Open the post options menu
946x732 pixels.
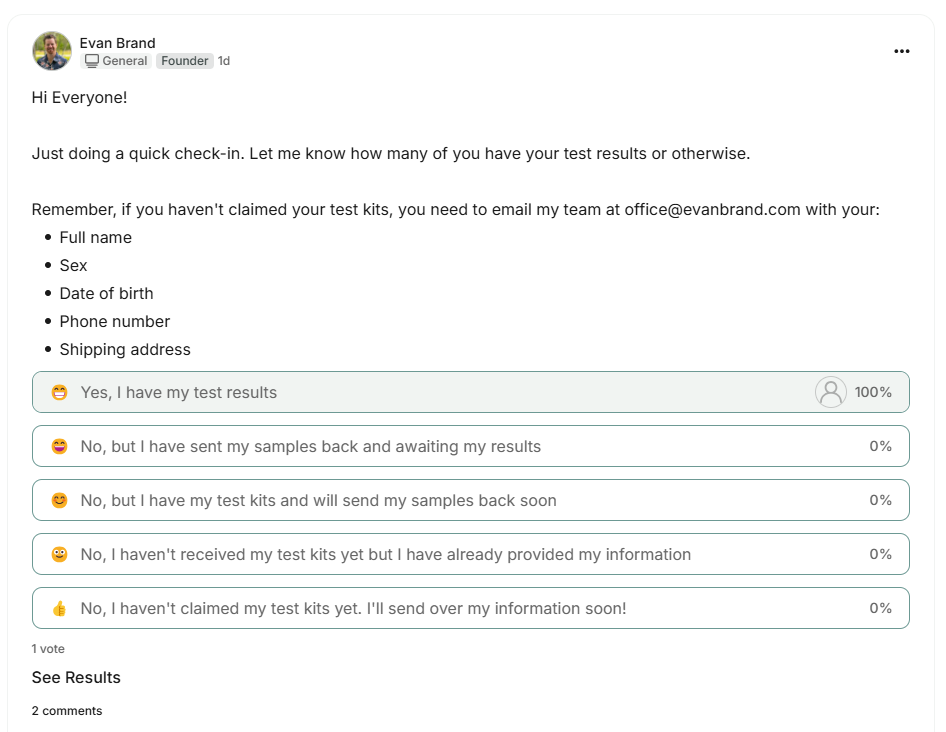point(901,51)
